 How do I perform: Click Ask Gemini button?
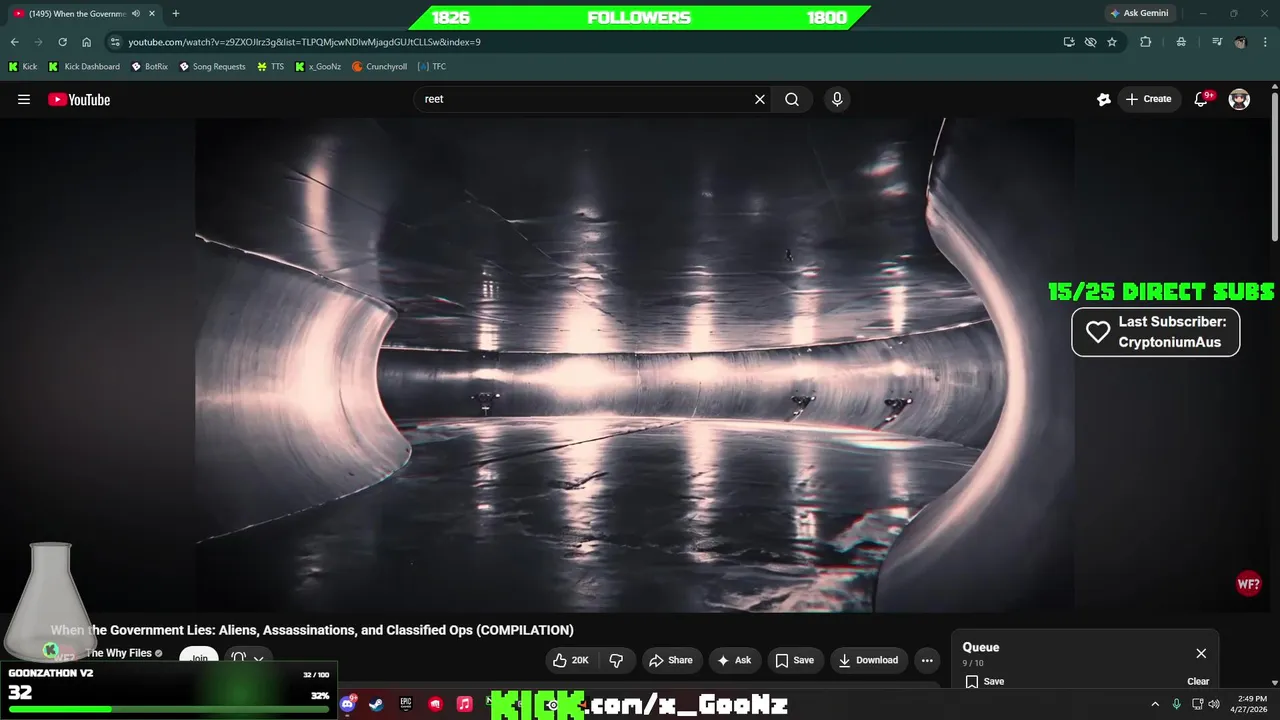1139,13
